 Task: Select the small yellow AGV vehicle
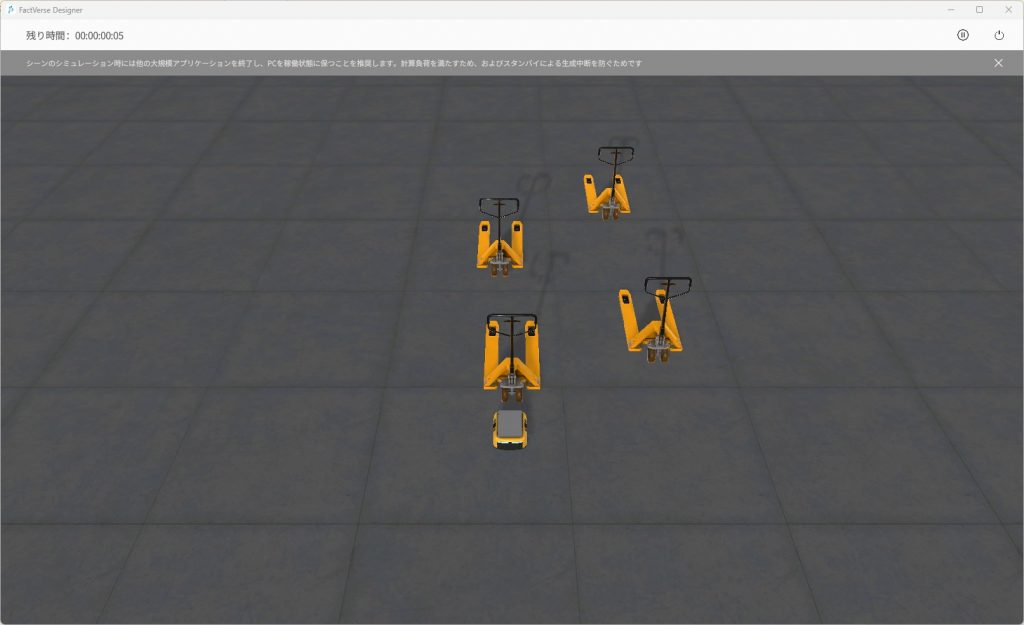(509, 429)
